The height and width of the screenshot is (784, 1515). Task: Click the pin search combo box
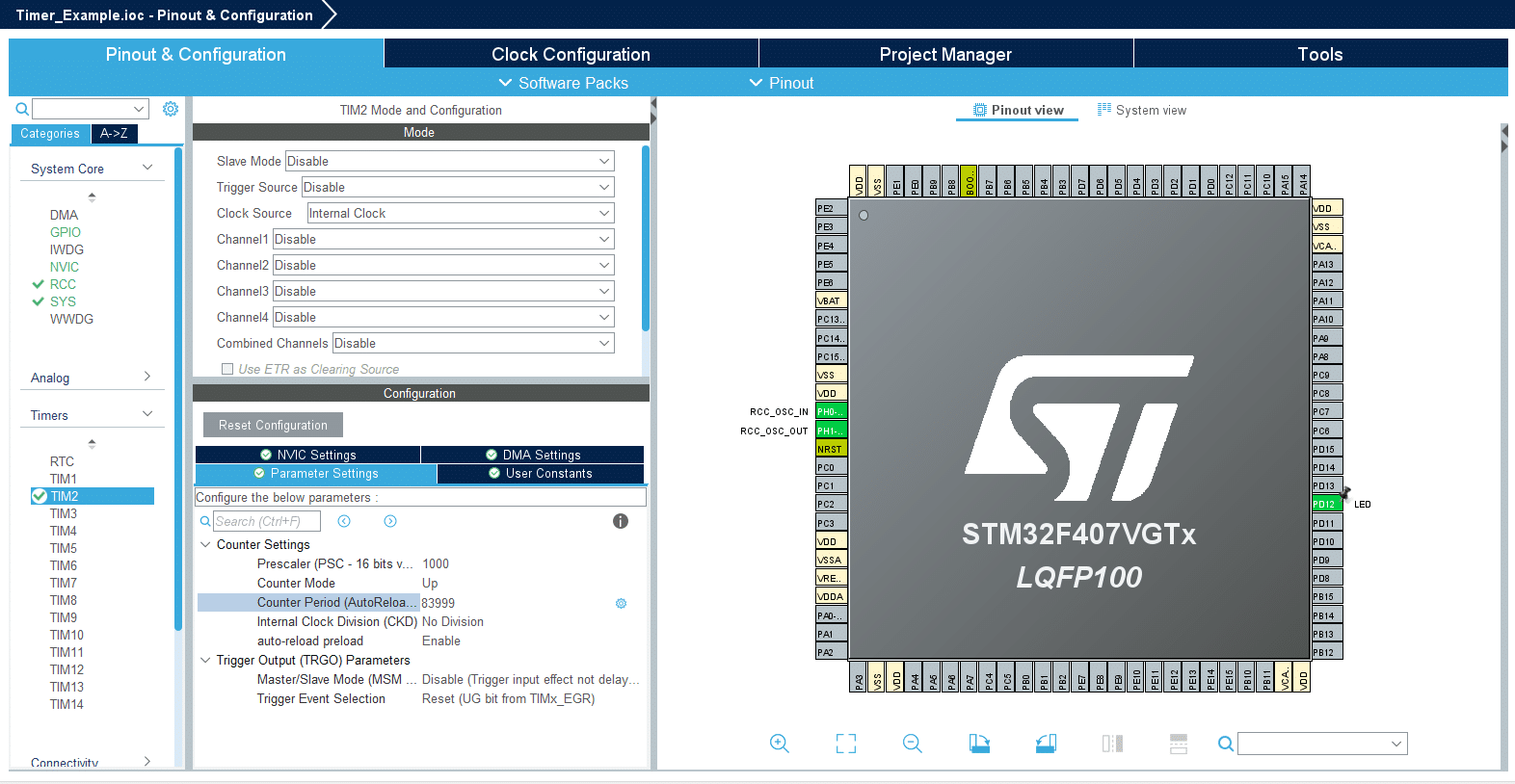(1322, 744)
